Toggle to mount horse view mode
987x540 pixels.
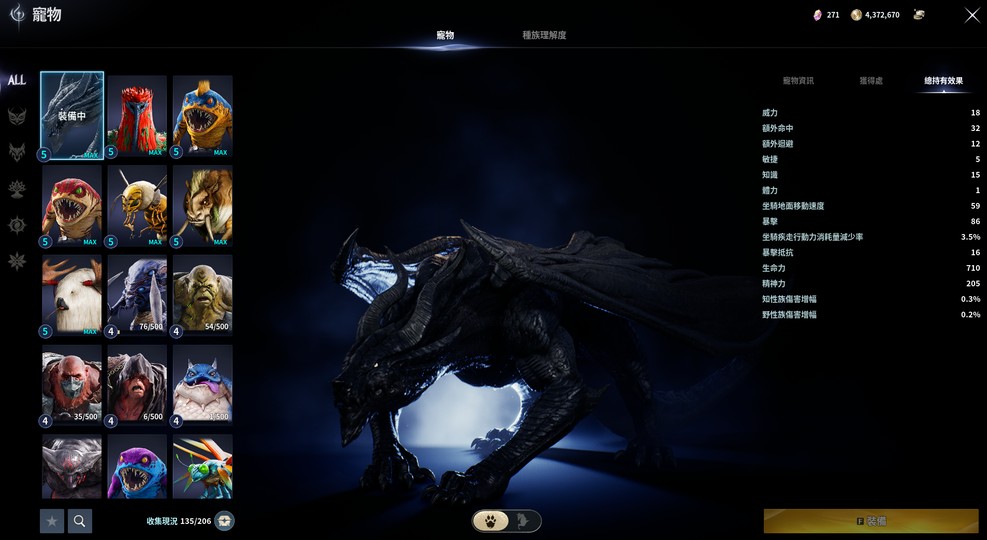(523, 520)
